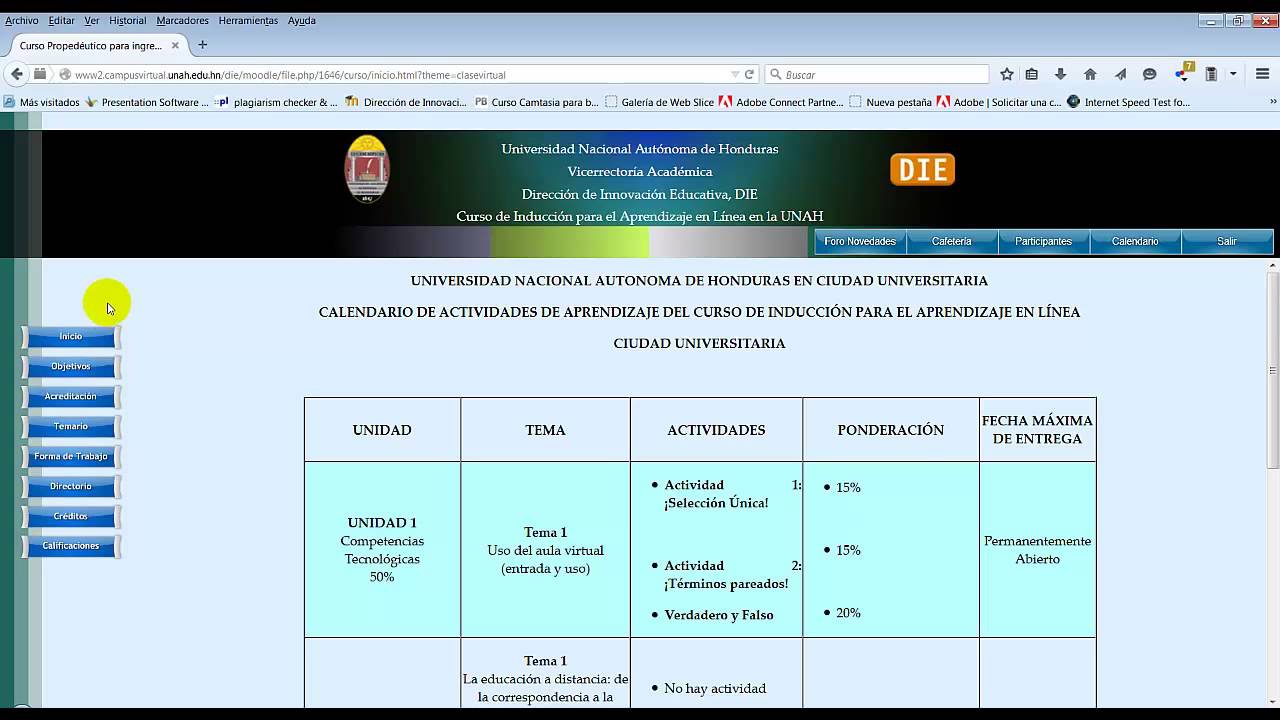Open the downloads arrow icon

pos(1061,74)
